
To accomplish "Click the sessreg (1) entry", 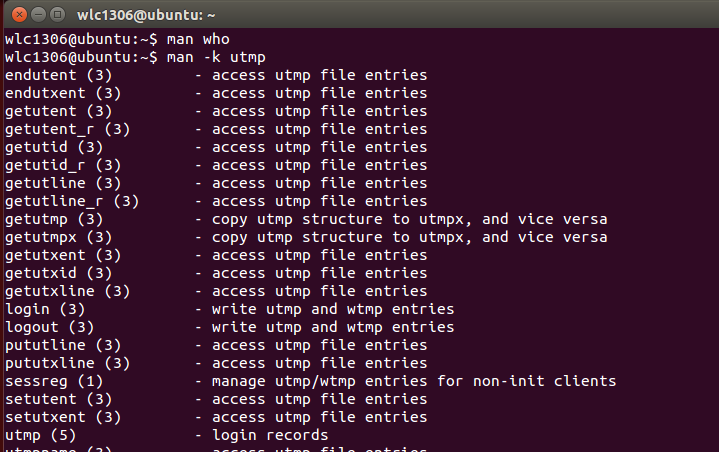I will click(x=54, y=381).
